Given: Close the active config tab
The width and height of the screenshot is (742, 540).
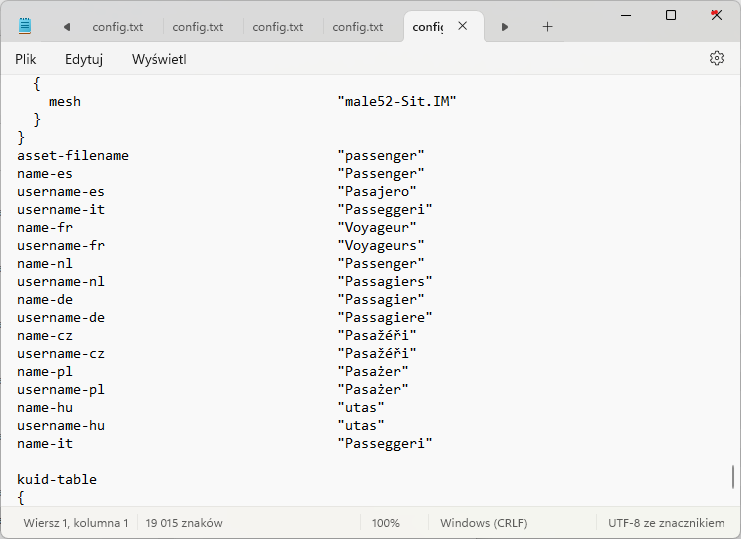Looking at the screenshot, I should [x=462, y=27].
